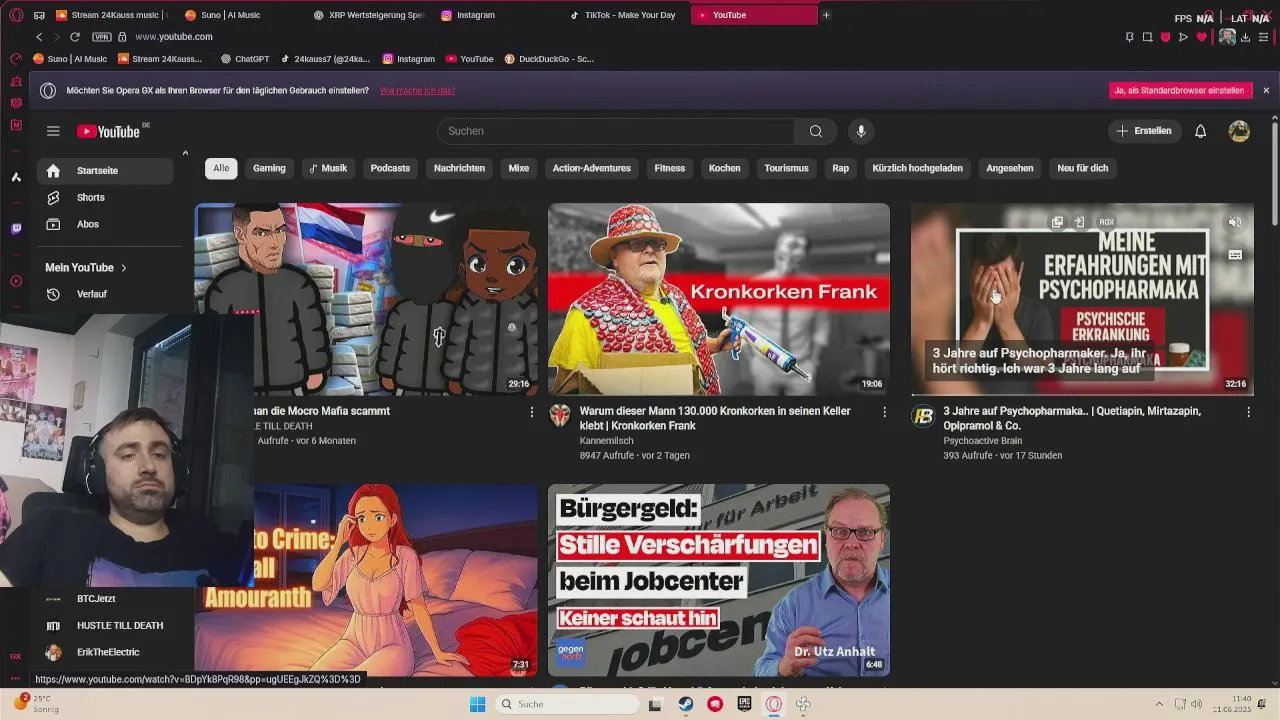Image resolution: width=1280 pixels, height=720 pixels.
Task: Click the heart bookmarks icon in toolbar
Action: point(1202,37)
